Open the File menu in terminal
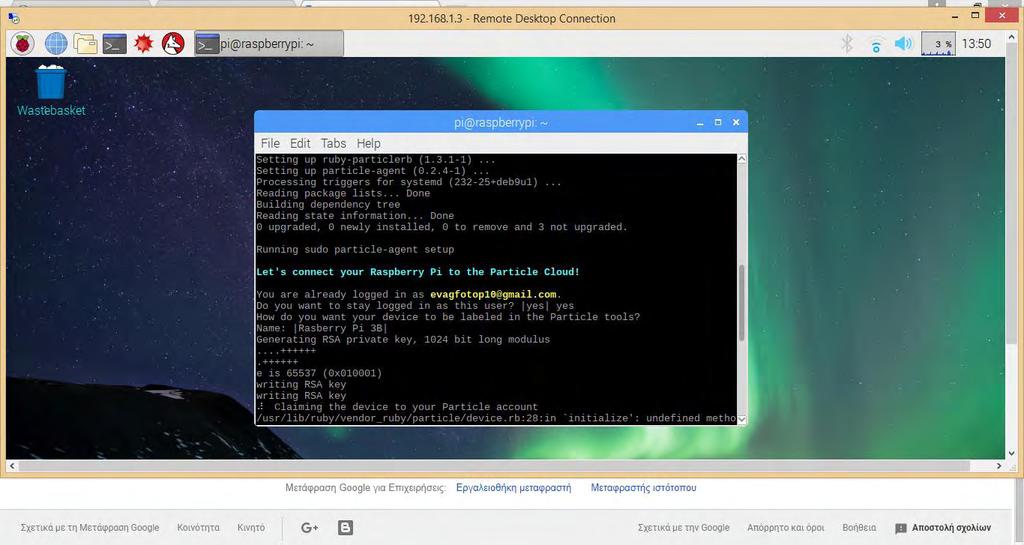The width and height of the screenshot is (1024, 545). tap(270, 143)
